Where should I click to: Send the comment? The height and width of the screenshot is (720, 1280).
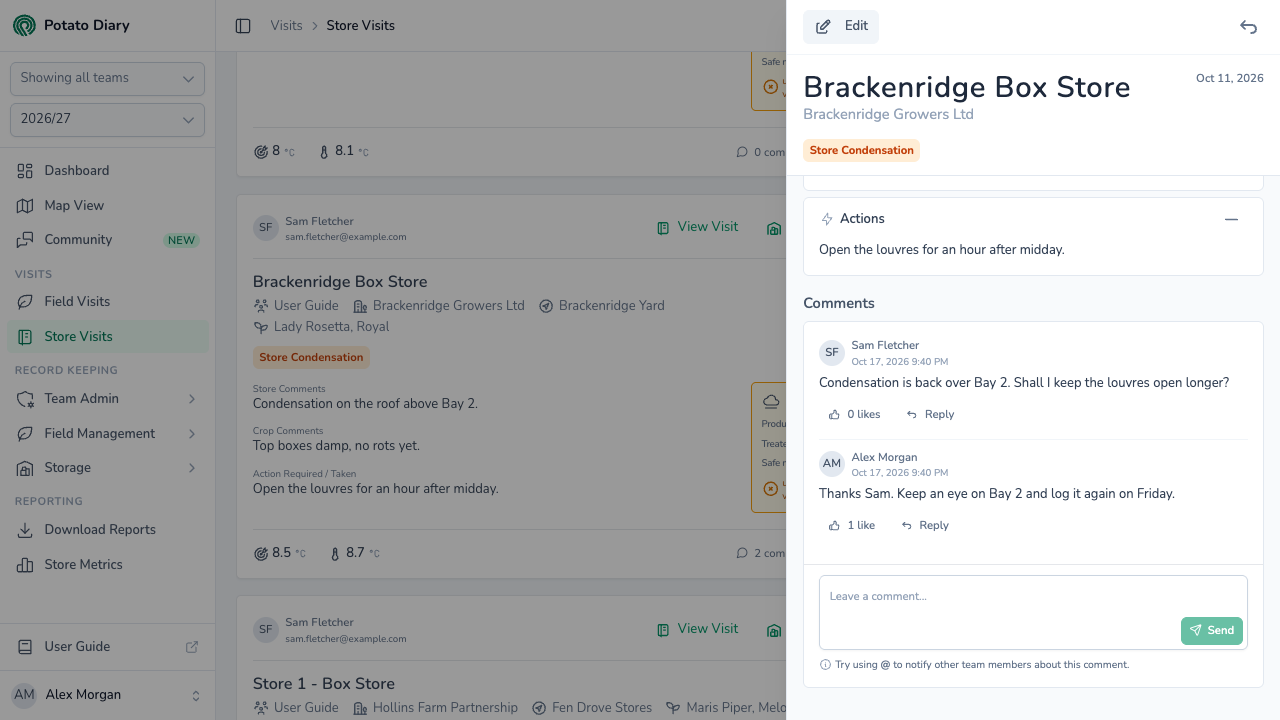tap(1212, 630)
